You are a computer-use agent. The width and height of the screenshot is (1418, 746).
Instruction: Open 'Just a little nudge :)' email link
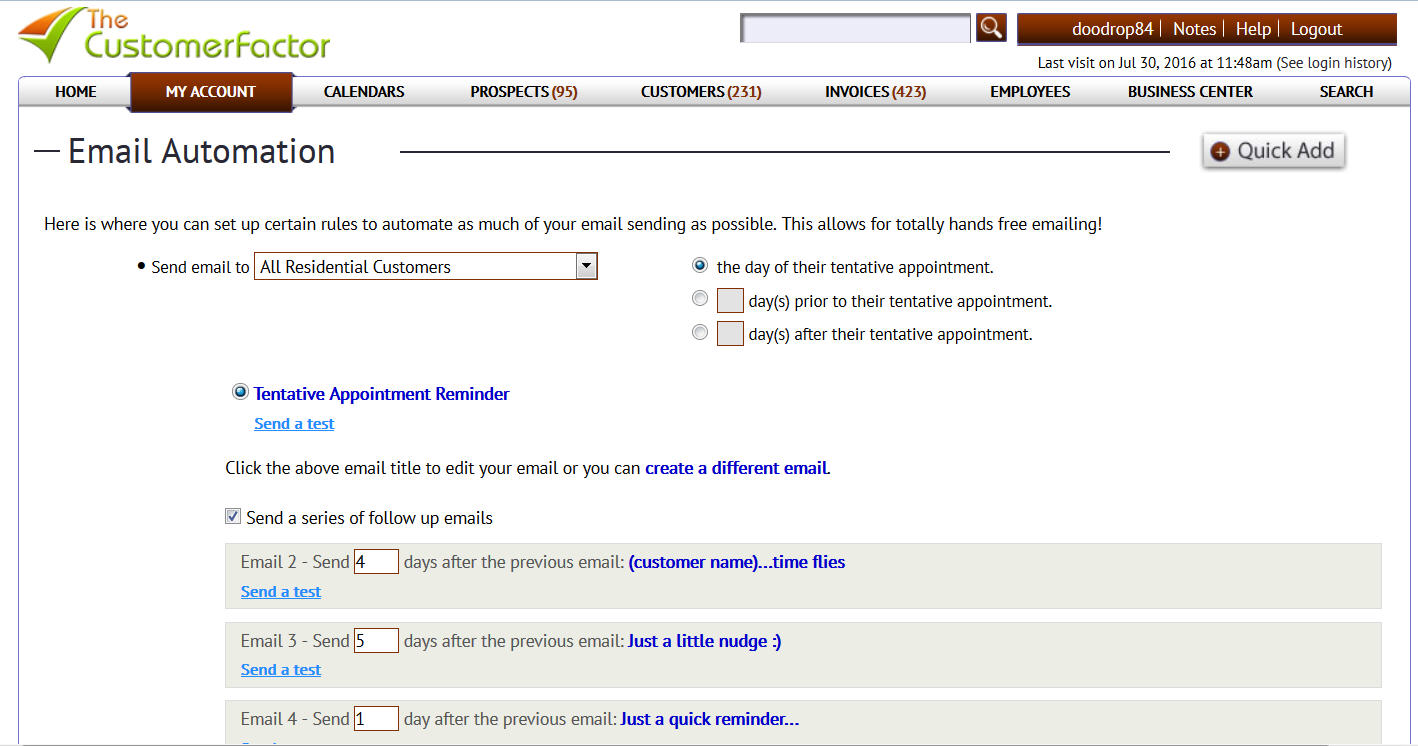point(704,641)
